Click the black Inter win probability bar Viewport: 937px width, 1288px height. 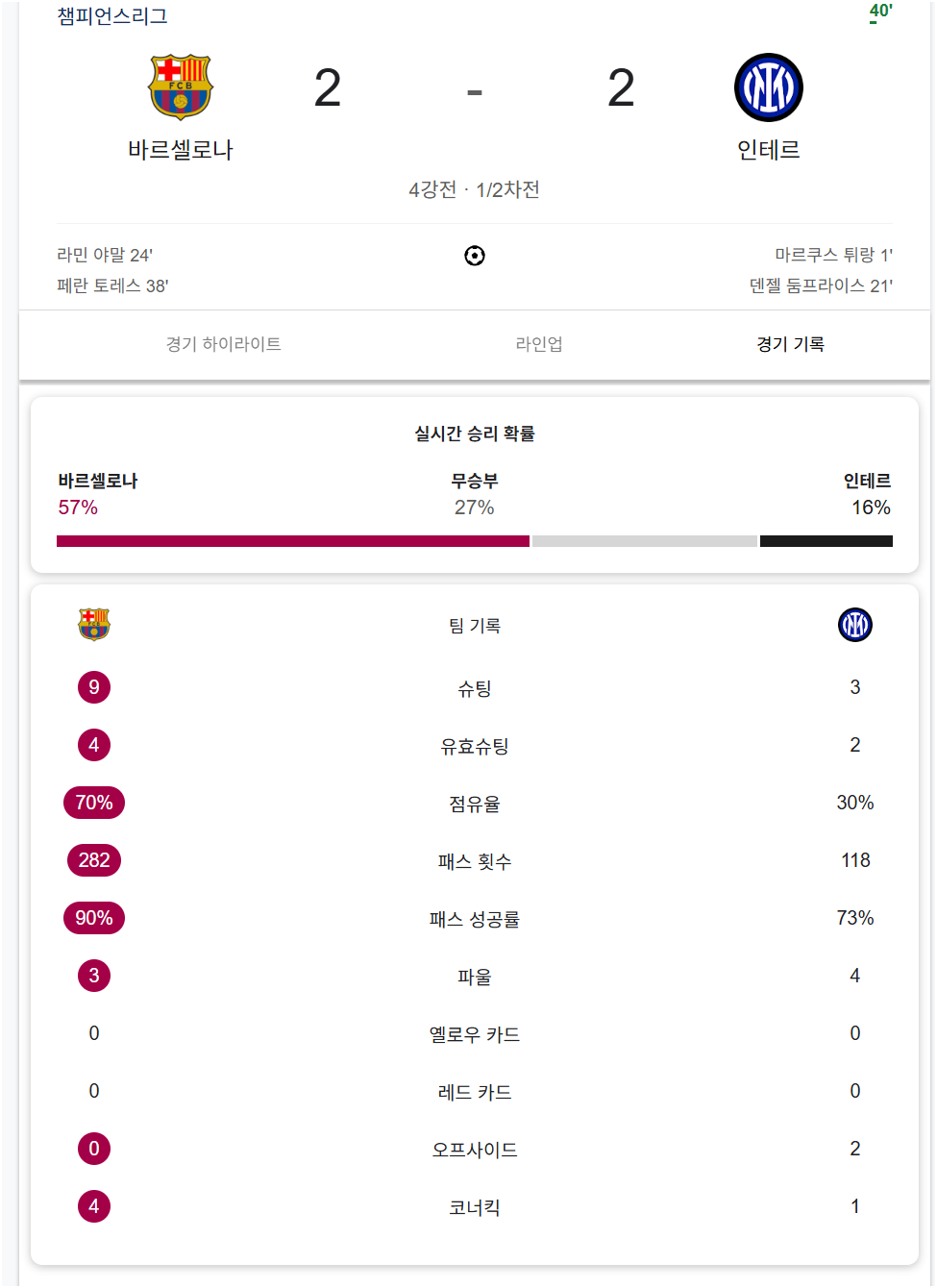coord(826,541)
